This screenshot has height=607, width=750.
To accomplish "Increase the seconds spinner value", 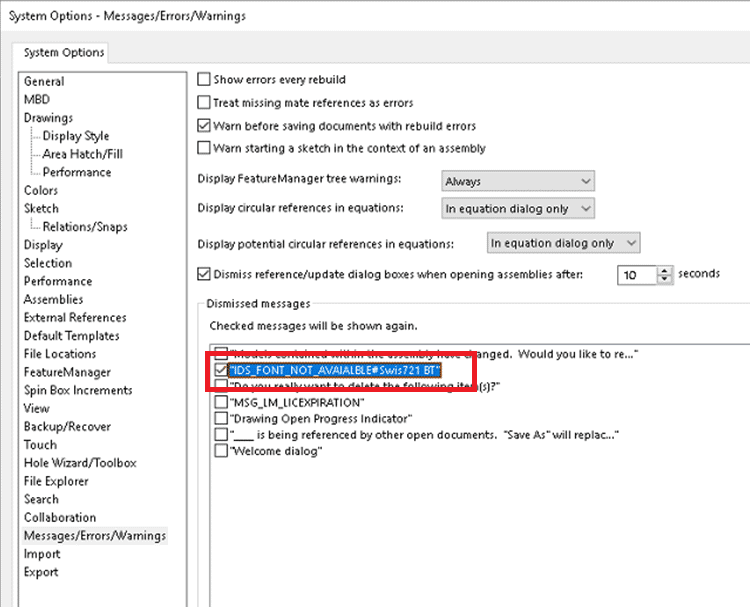I will [x=665, y=270].
